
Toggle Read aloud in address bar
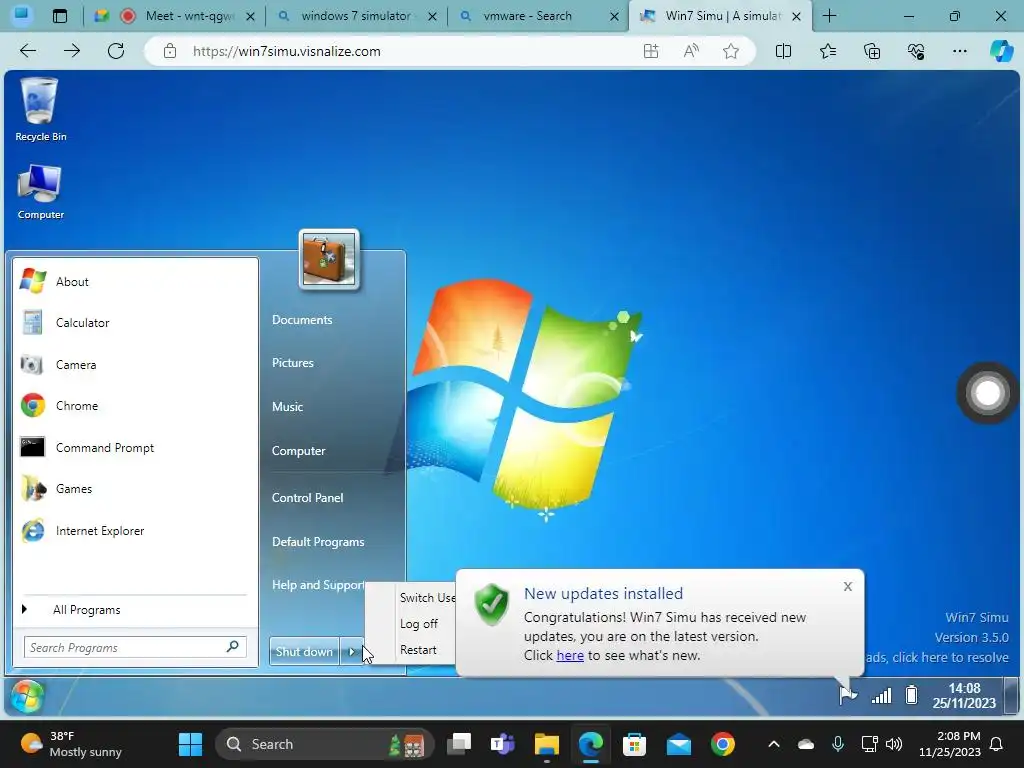691,51
